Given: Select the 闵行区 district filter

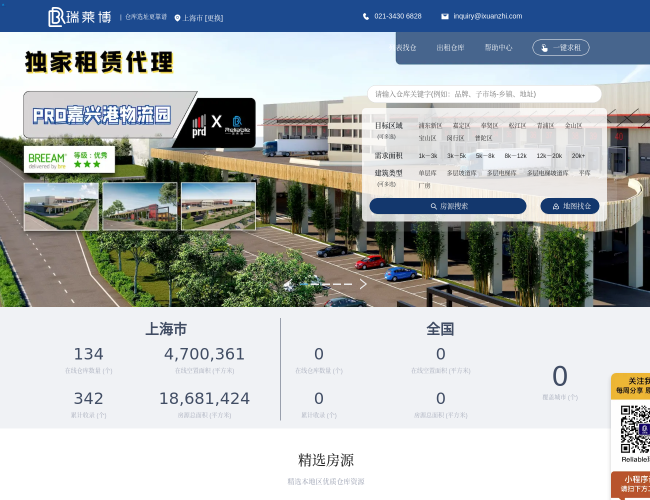Looking at the screenshot, I should pyautogui.click(x=456, y=138).
